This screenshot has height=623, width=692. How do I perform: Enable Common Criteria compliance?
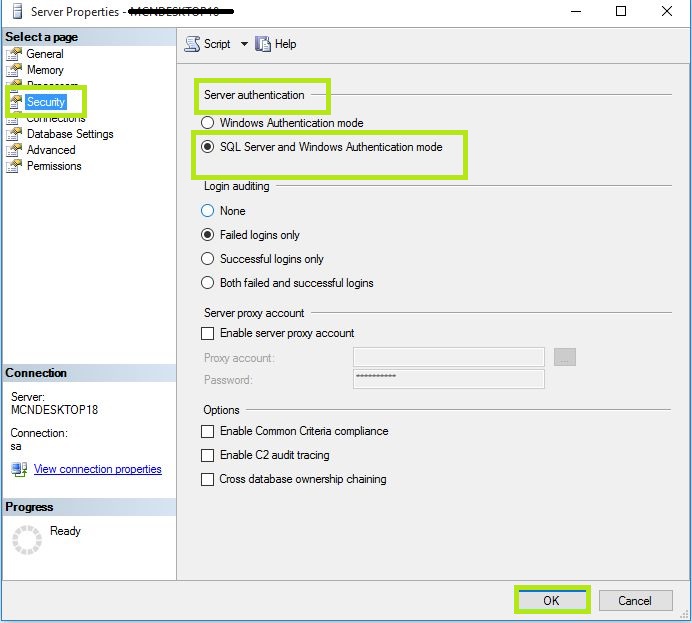tap(207, 431)
